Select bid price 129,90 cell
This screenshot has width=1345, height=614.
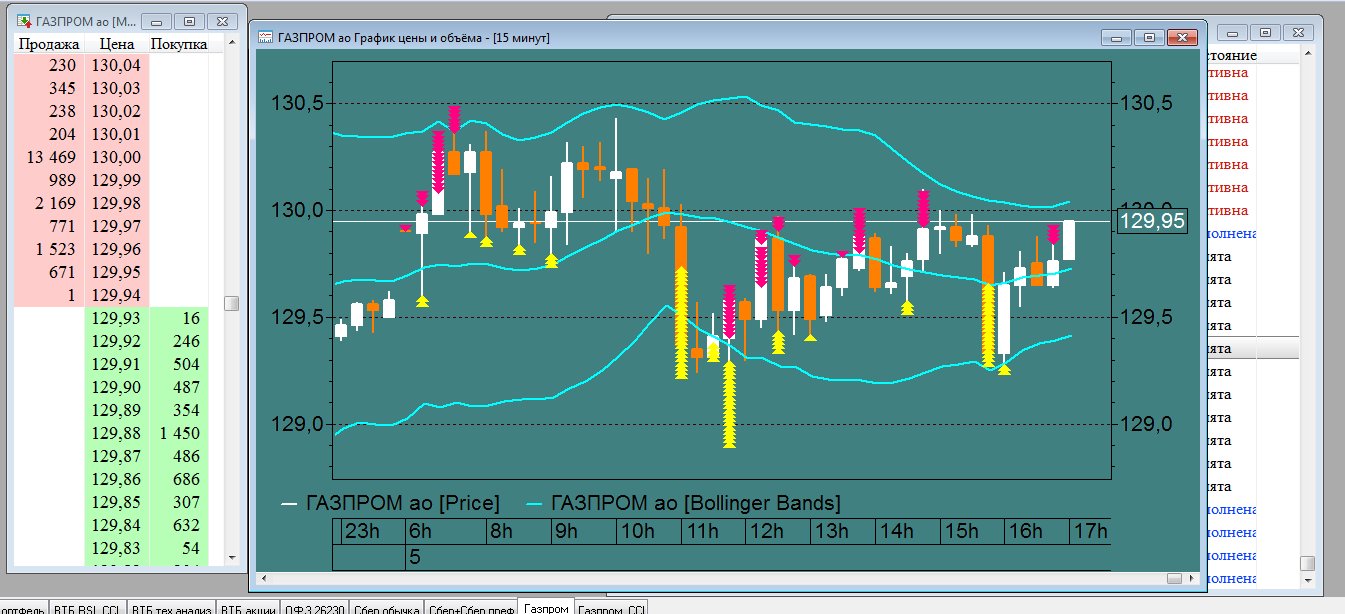[x=118, y=387]
